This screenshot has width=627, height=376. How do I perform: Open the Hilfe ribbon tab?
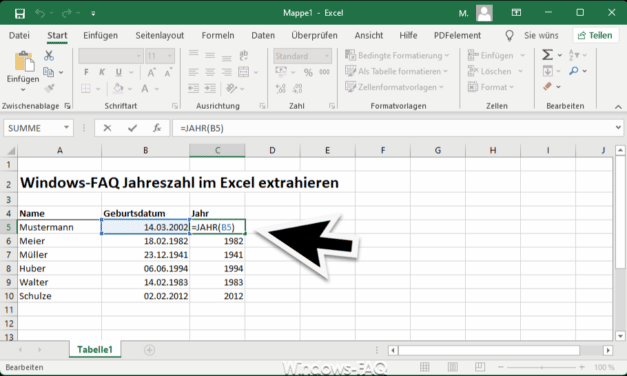(x=408, y=35)
